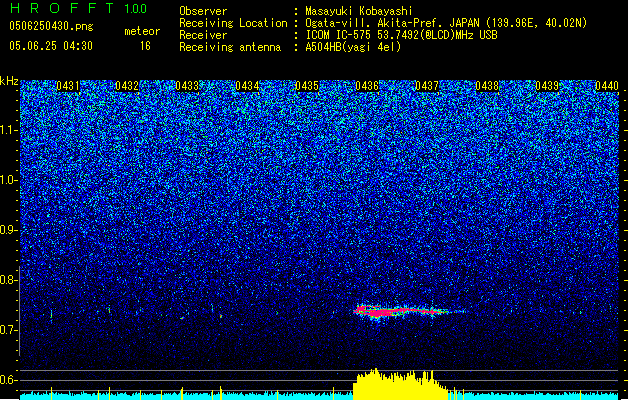Click the 0436 time marker

(x=367, y=86)
